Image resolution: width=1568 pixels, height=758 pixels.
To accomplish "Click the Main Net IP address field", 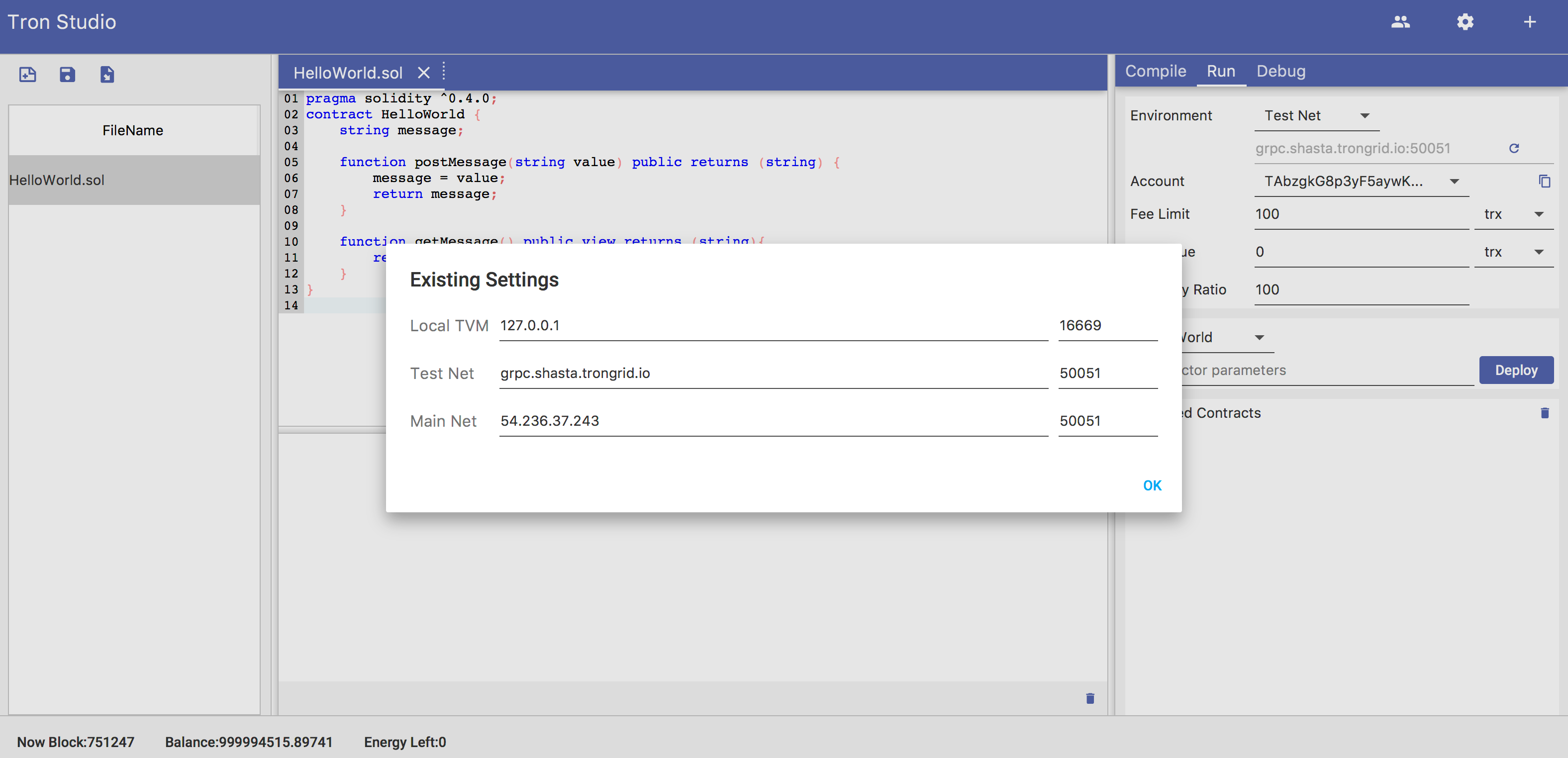I will coord(773,421).
